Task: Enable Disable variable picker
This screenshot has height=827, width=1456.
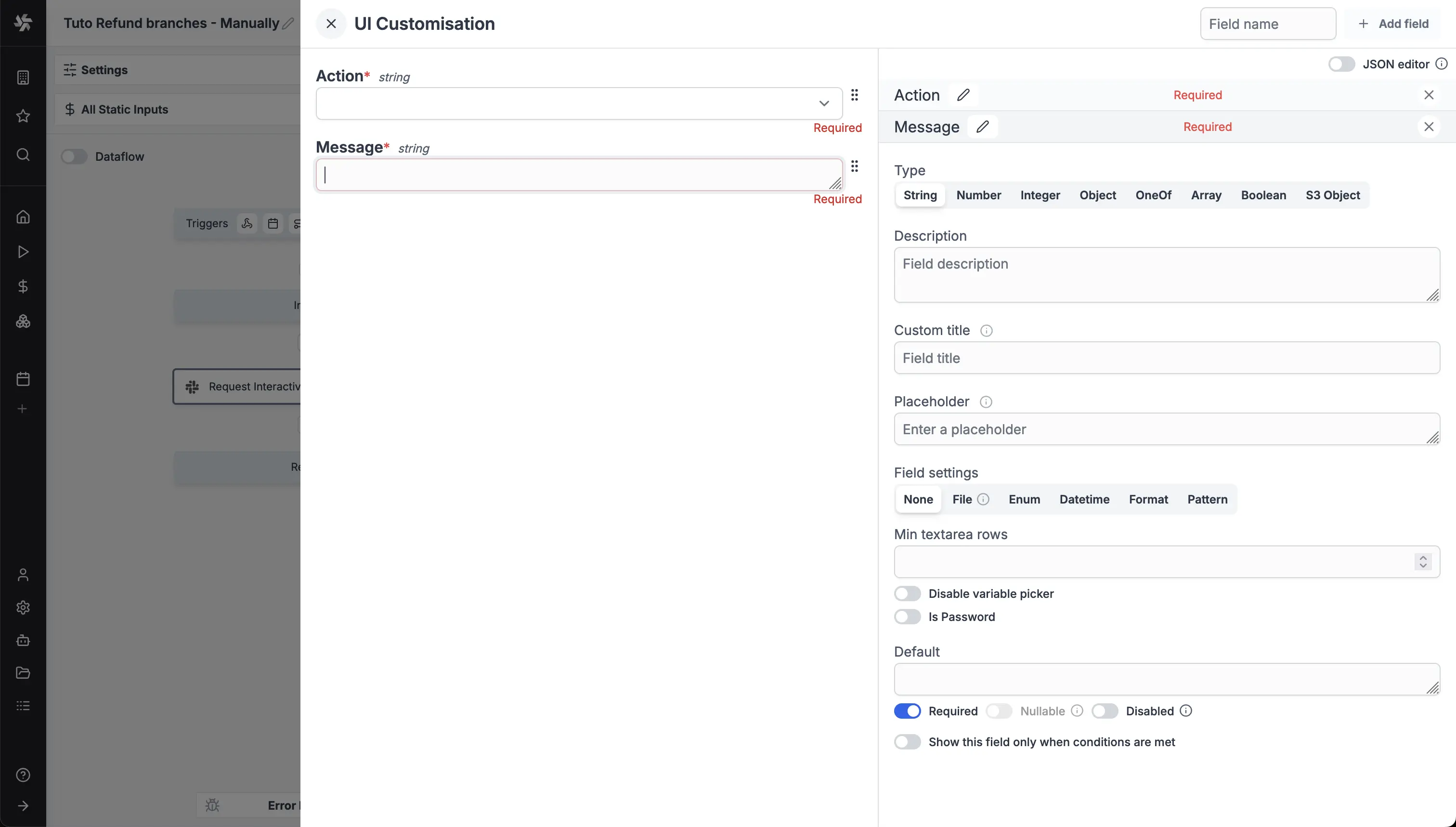Action: point(907,593)
